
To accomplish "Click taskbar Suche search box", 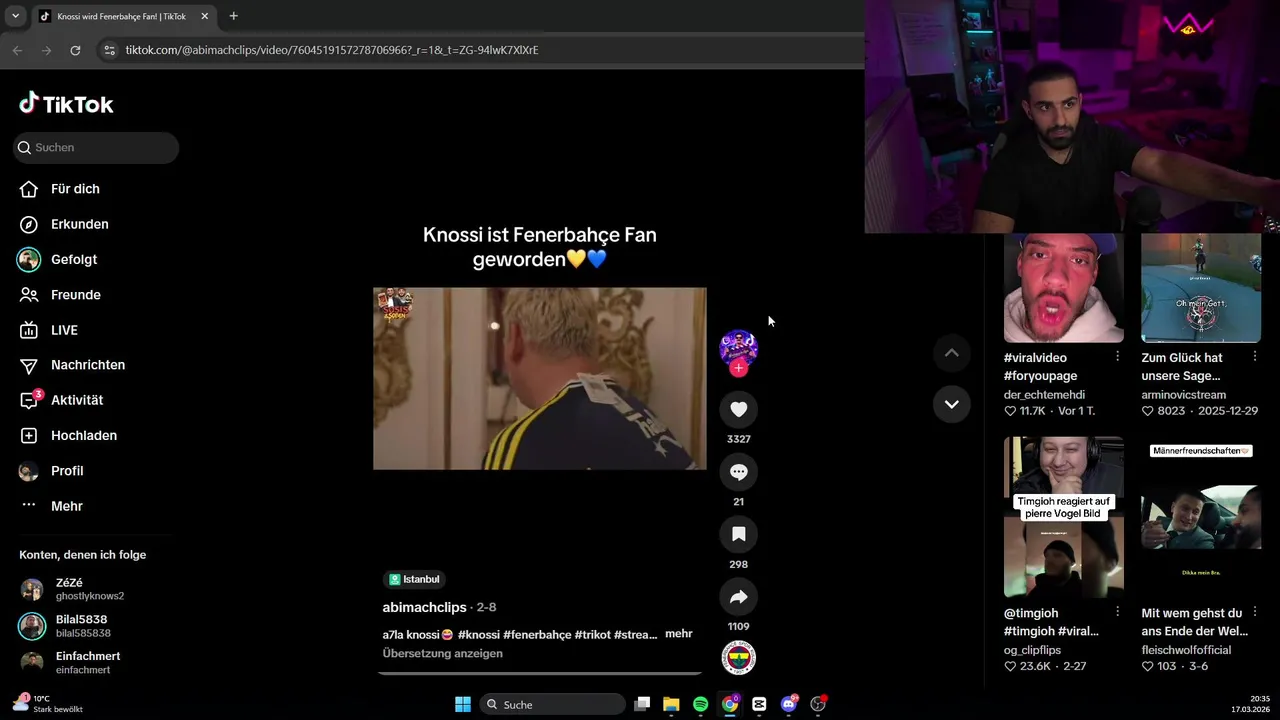I will [552, 704].
